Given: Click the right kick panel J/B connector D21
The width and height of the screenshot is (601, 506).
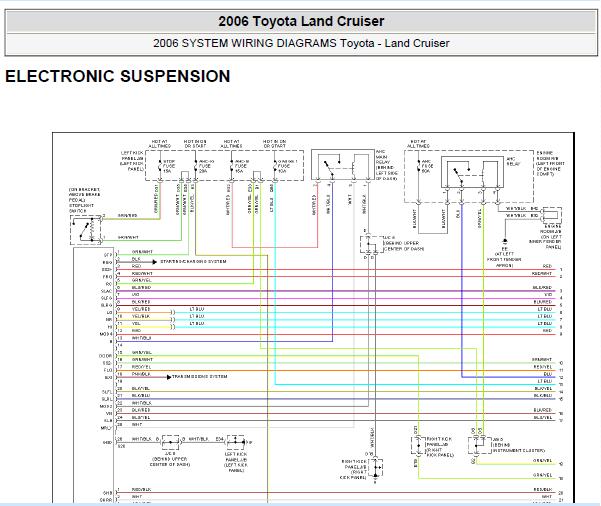Looking at the screenshot, I should 418,445.
